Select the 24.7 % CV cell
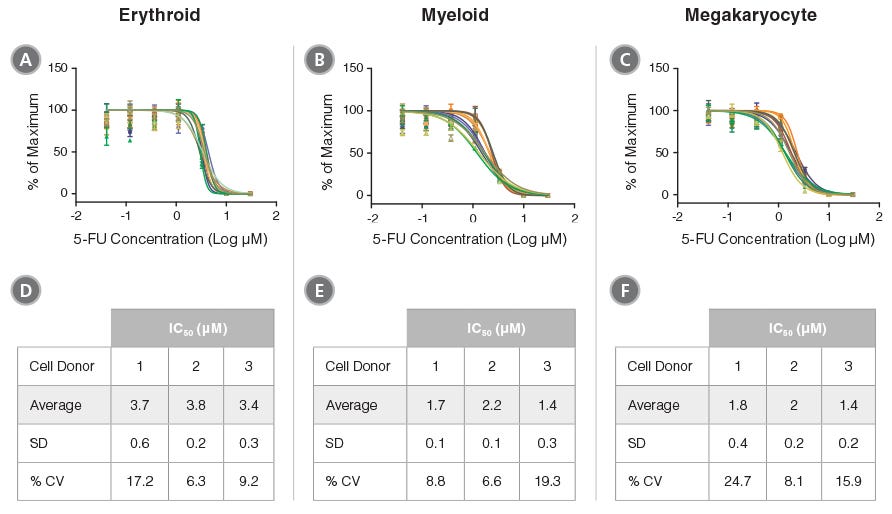 tap(737, 481)
